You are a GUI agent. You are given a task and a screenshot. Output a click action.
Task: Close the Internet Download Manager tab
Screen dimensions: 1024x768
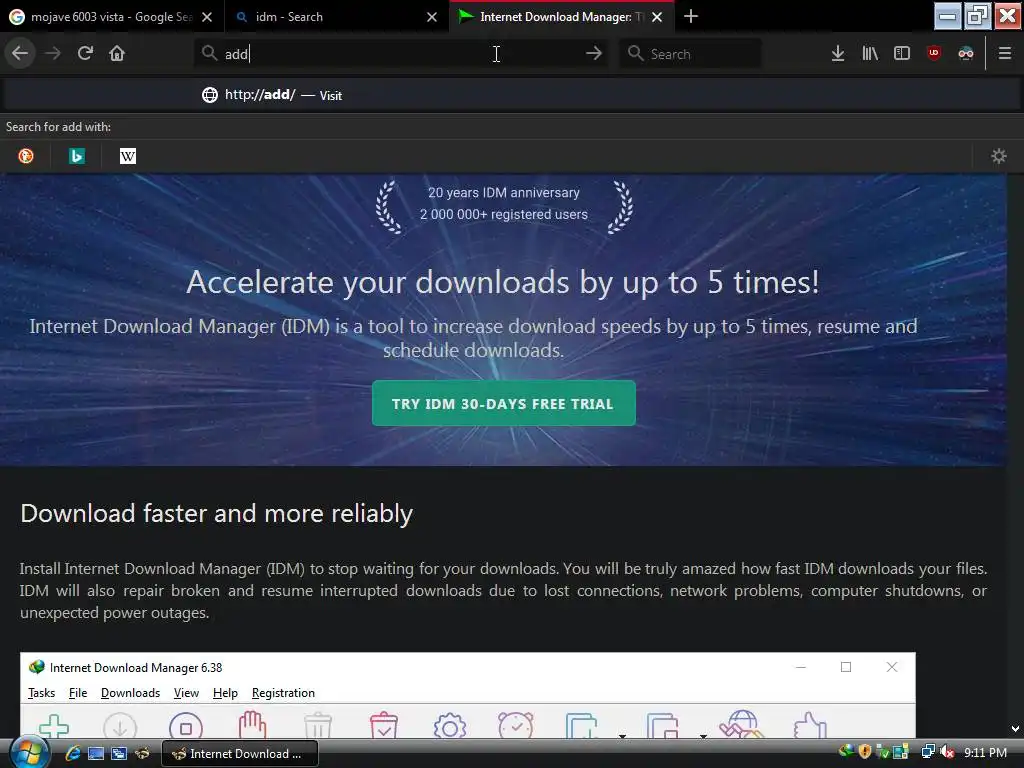click(x=657, y=17)
